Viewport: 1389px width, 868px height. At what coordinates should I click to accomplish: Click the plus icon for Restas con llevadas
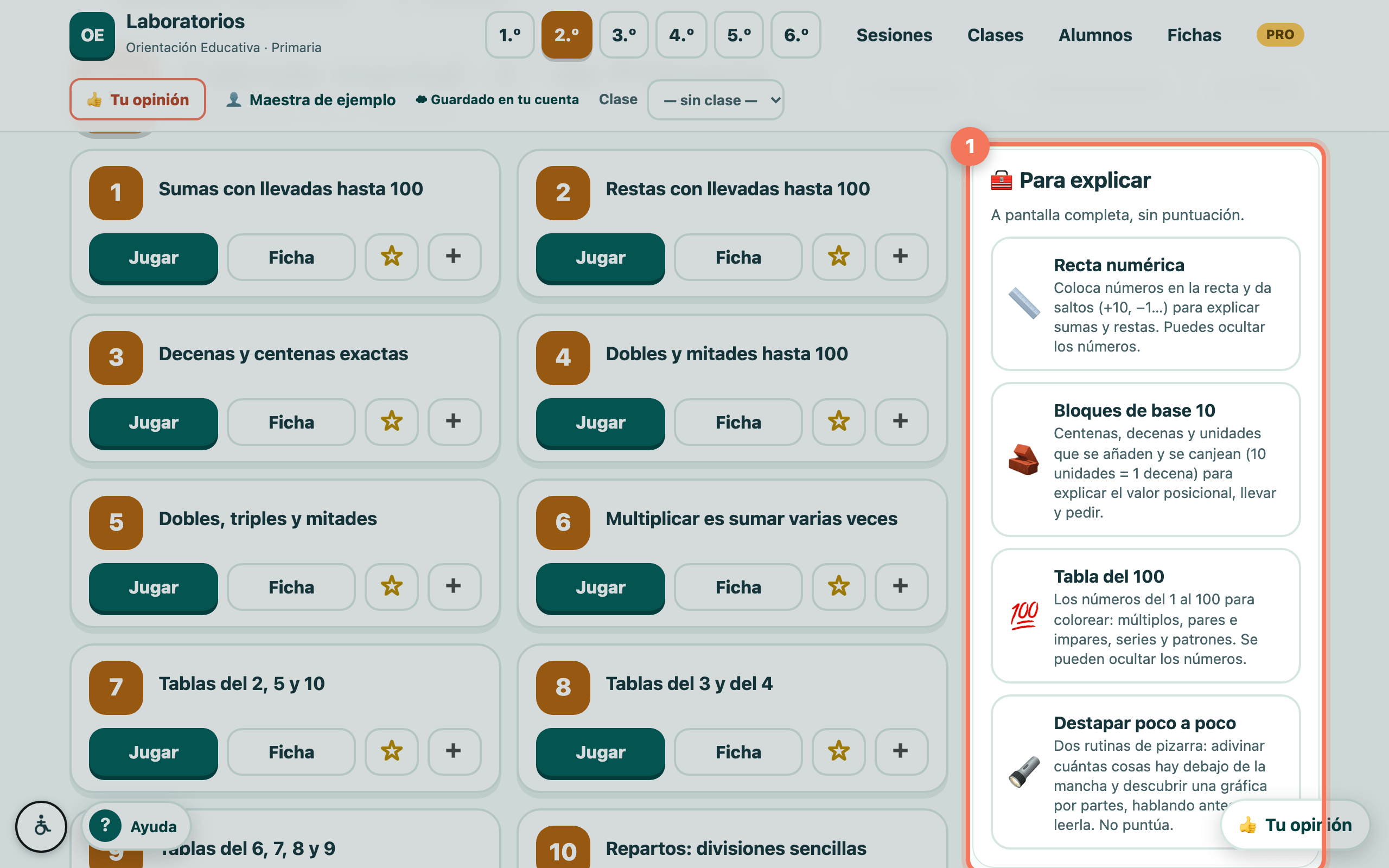pyautogui.click(x=901, y=257)
